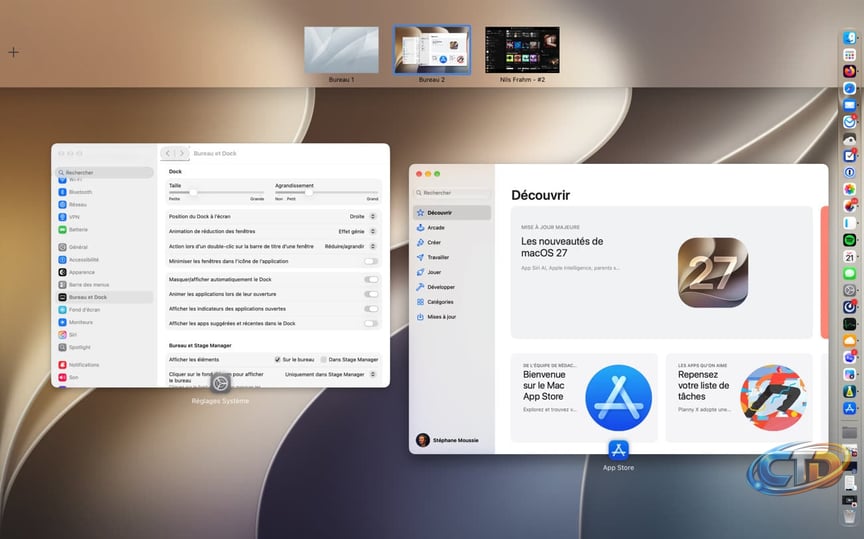864x539 pixels.
Task: Switch to Nils Frahm - #2 space
Action: 522,50
